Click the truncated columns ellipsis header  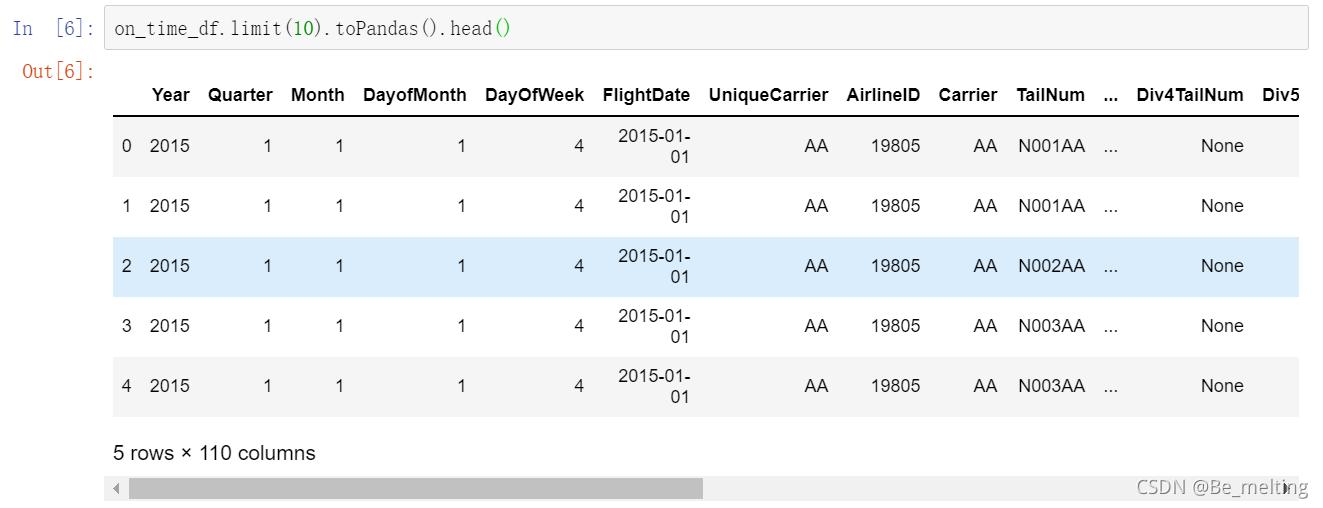point(1110,95)
